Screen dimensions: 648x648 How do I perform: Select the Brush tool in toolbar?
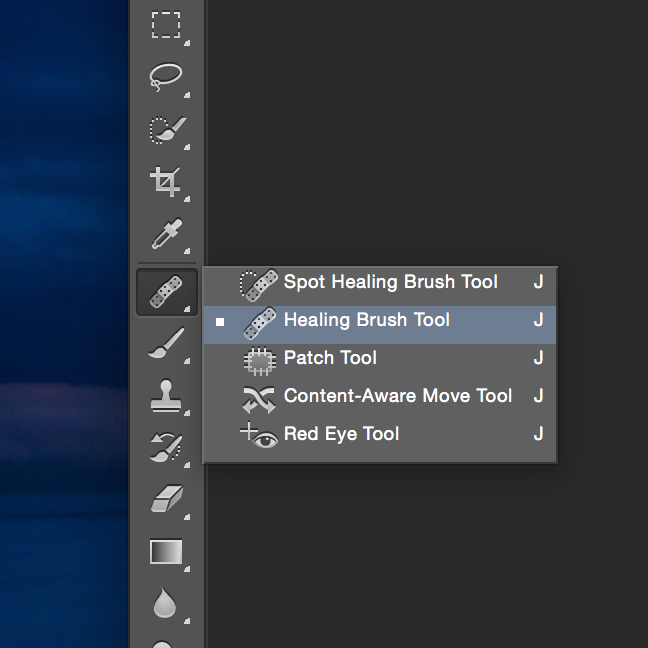(166, 344)
